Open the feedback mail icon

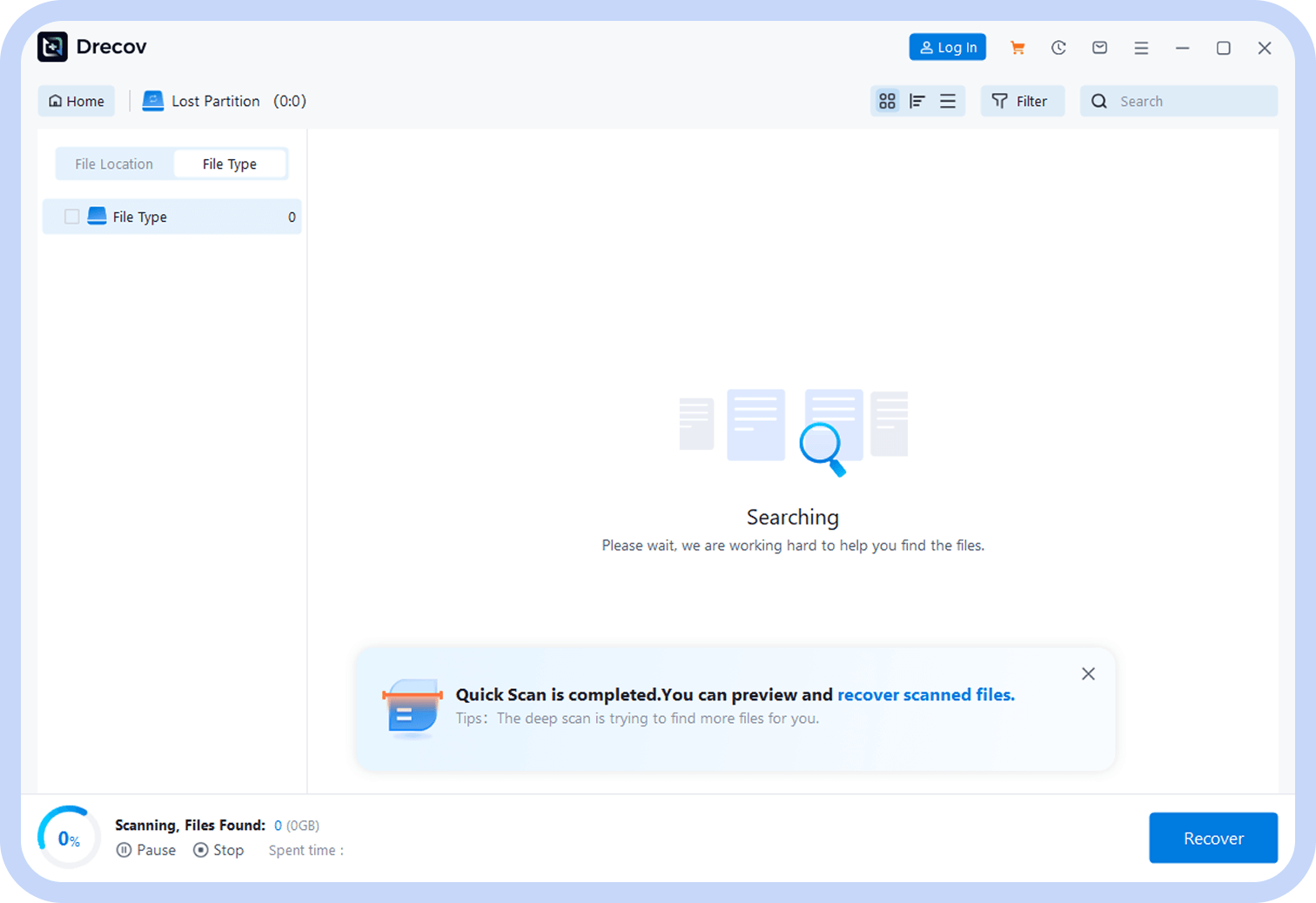tap(1100, 48)
